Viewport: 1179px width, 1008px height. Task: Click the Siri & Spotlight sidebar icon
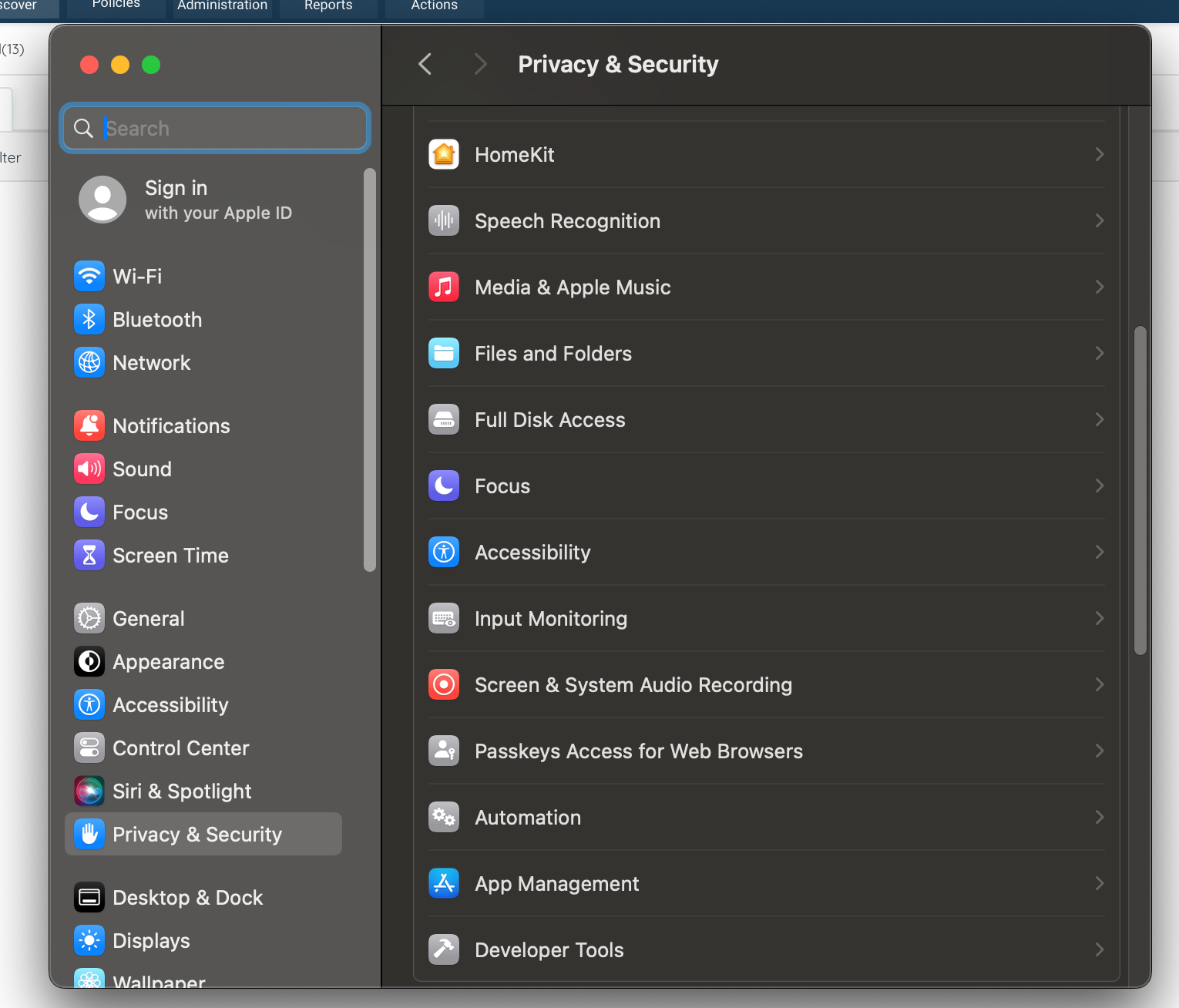[x=89, y=791]
